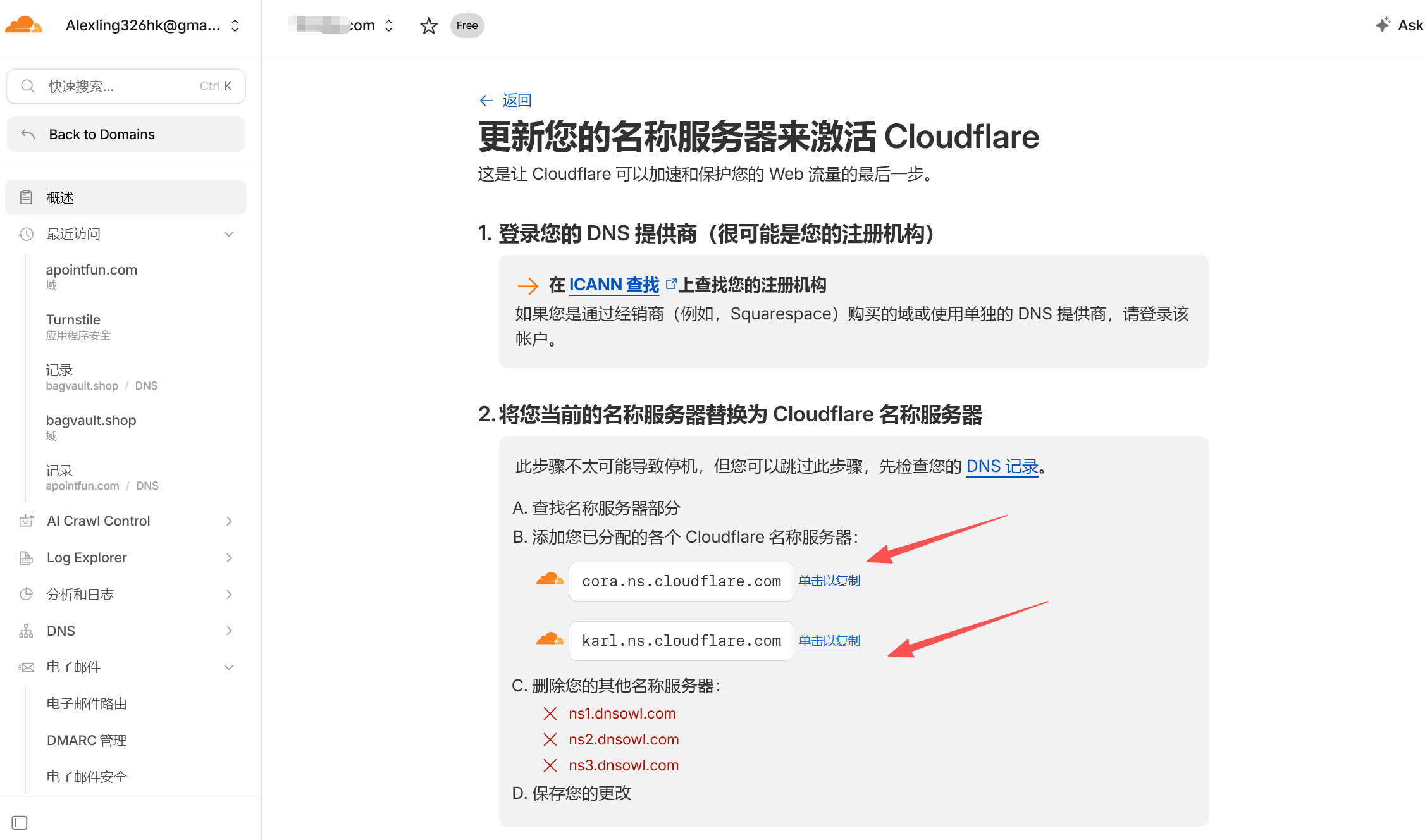Open the domain selector dropdown
The width and height of the screenshot is (1425, 840).
389,25
